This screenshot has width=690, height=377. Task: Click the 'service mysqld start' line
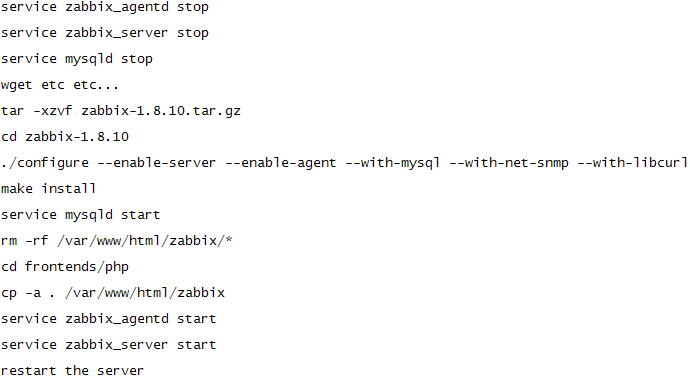[81, 215]
